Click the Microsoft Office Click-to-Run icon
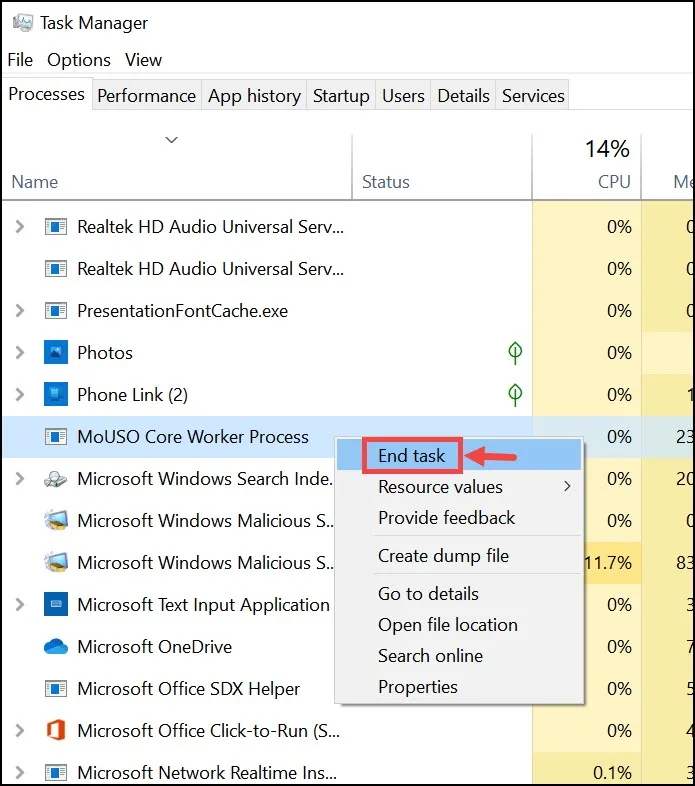 point(56,730)
